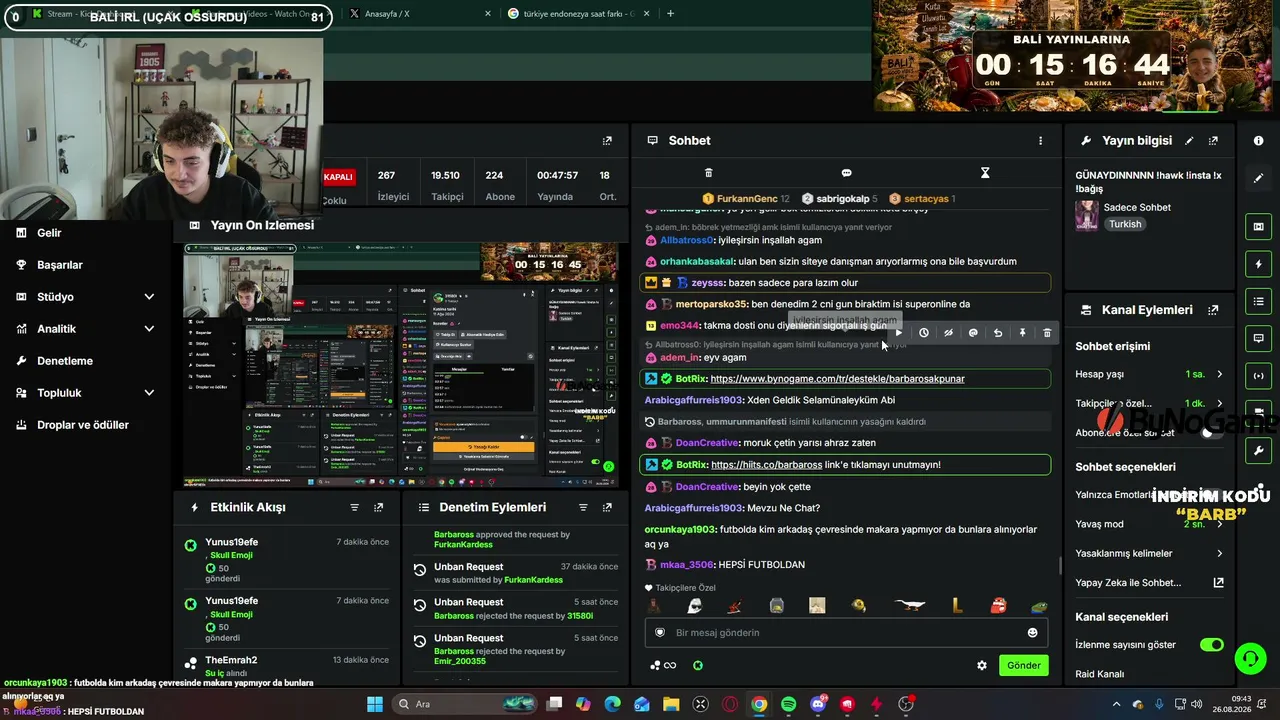This screenshot has width=1280, height=720.
Task: Filter the Etkinlik Akışı feed
Action: [354, 507]
